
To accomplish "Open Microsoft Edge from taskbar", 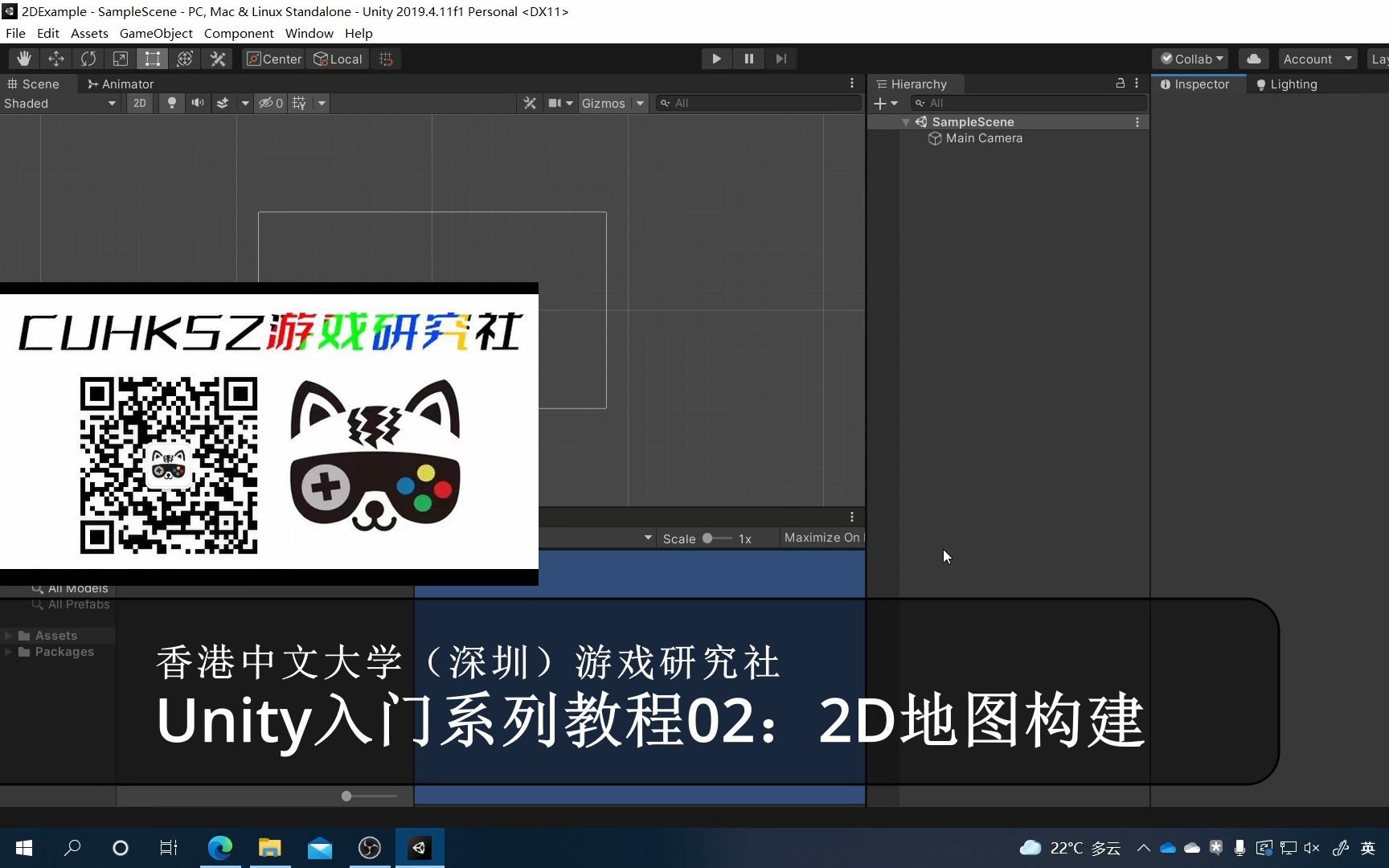I will coord(220,847).
